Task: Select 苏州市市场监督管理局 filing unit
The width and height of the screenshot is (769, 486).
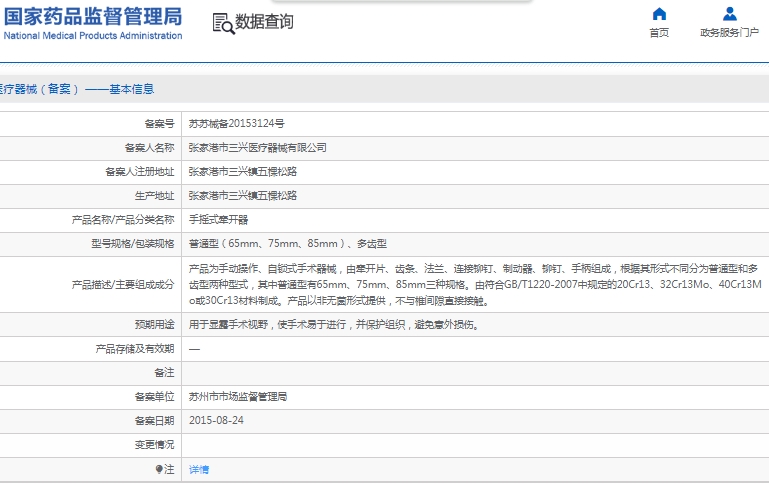Action: click(x=238, y=397)
